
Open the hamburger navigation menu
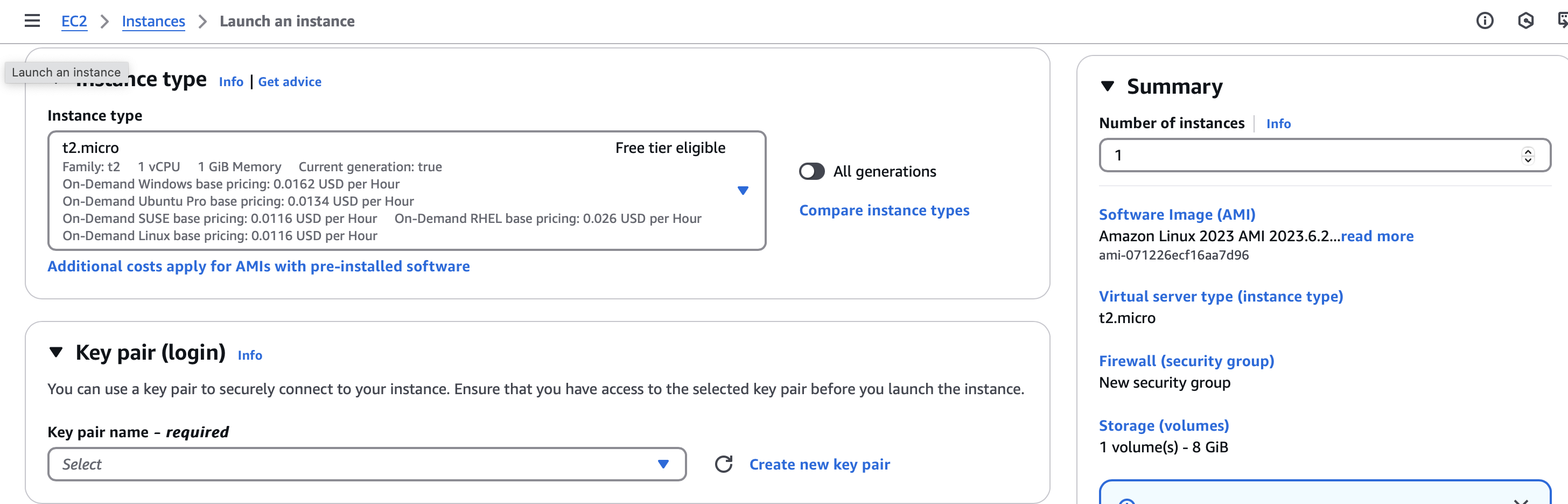(32, 22)
